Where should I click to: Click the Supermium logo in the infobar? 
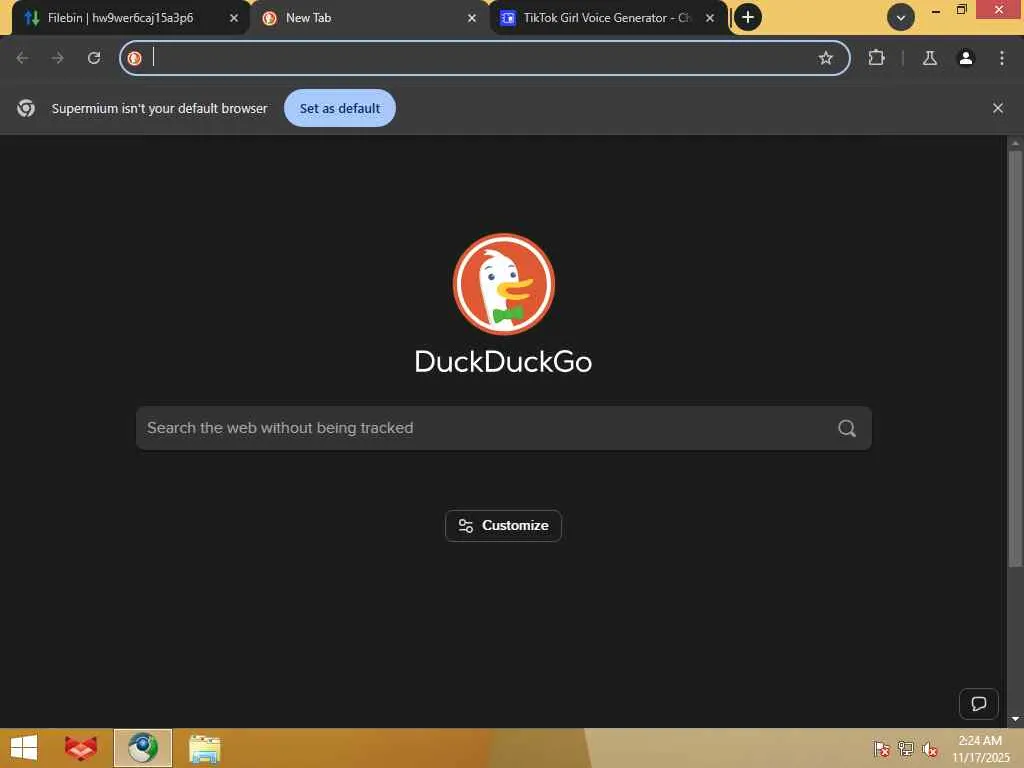click(26, 108)
